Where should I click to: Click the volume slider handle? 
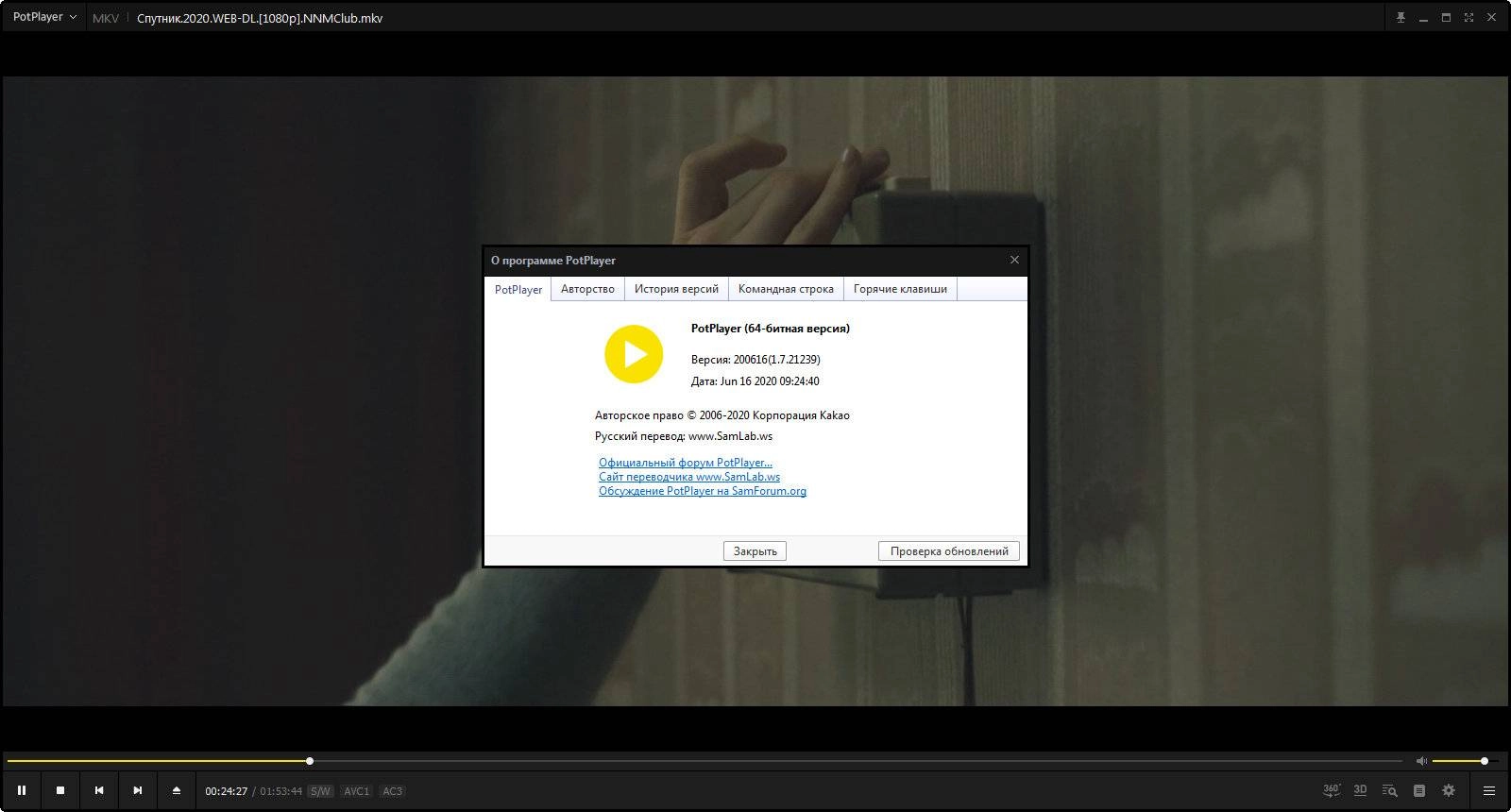(1485, 761)
